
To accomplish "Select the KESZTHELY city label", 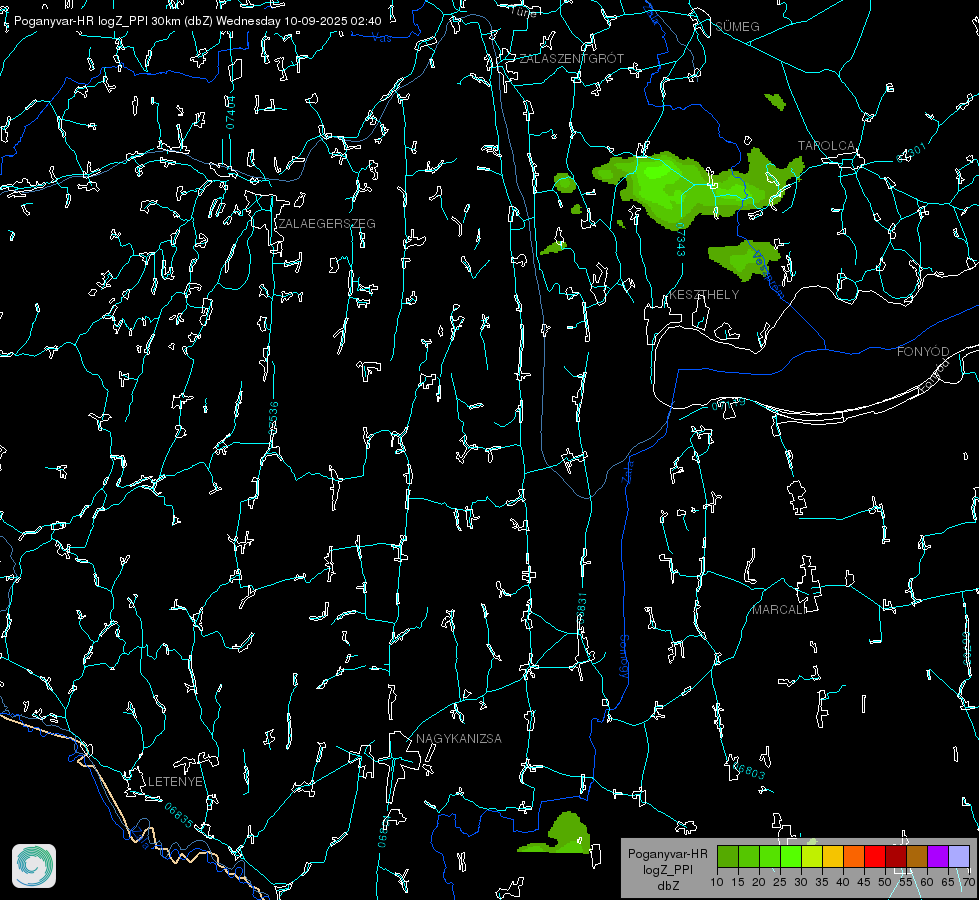I will pos(704,295).
